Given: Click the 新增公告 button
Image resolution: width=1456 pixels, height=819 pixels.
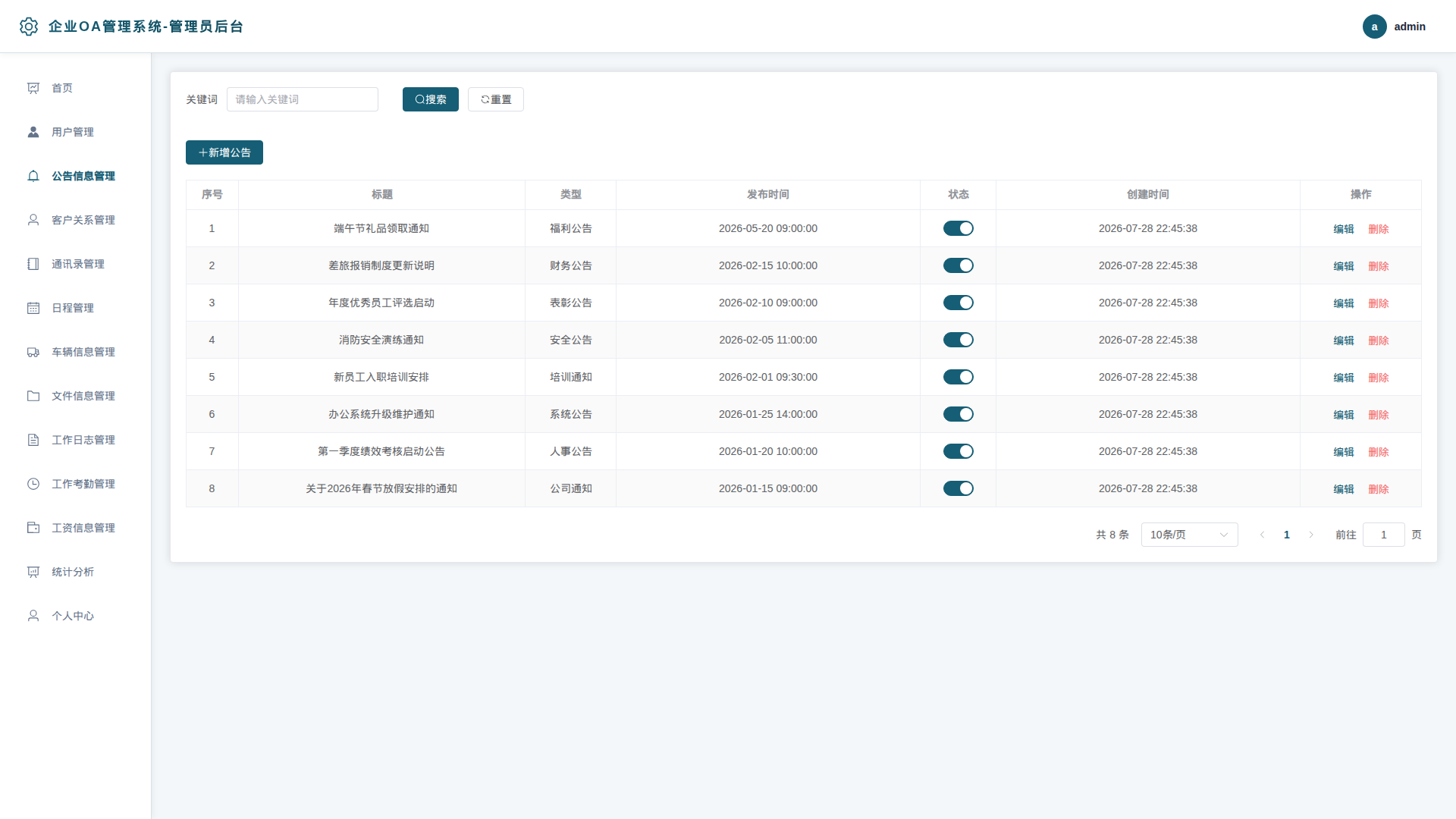Looking at the screenshot, I should (x=224, y=152).
